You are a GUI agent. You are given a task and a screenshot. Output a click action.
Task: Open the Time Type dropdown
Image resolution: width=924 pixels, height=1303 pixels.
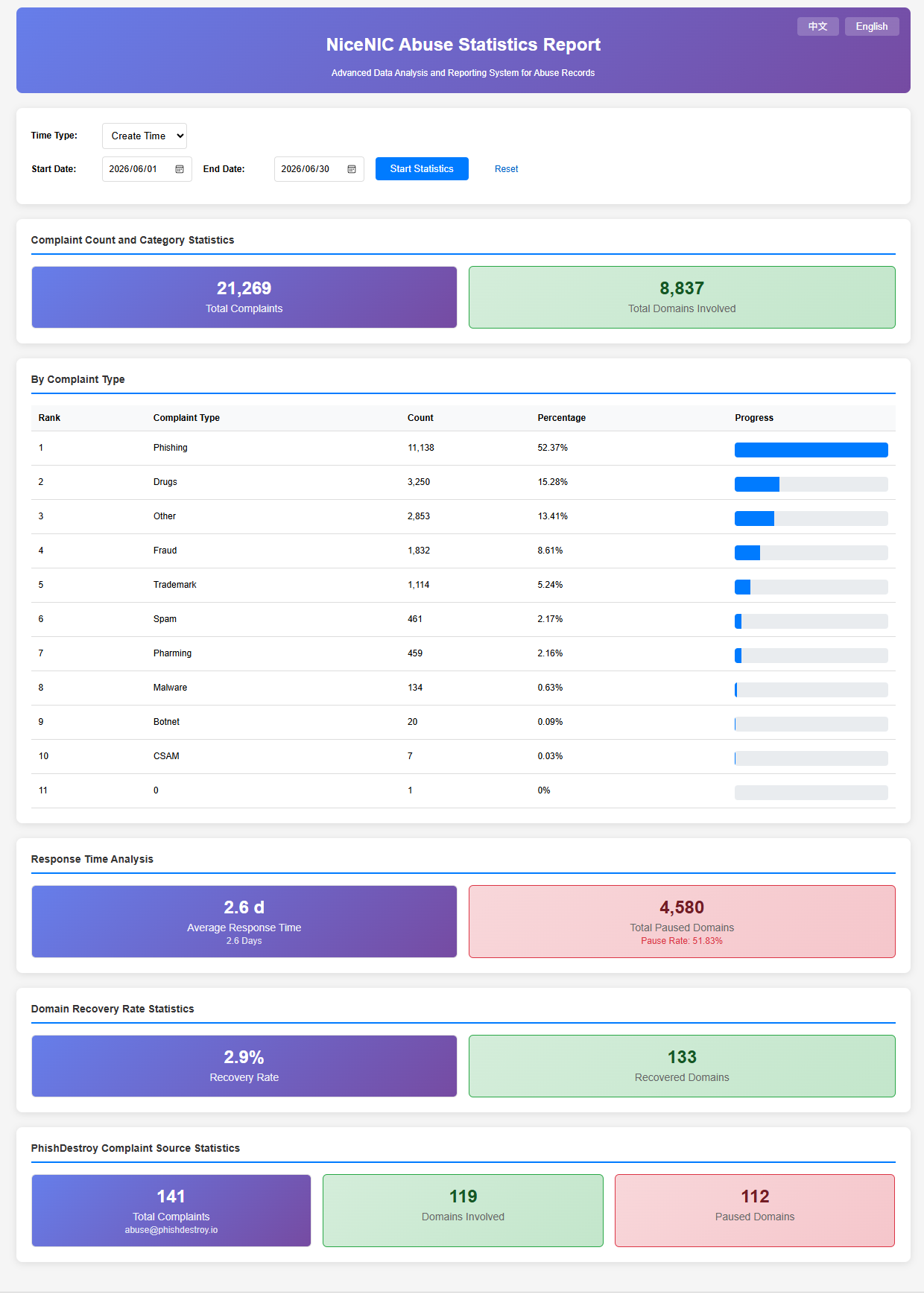click(145, 136)
